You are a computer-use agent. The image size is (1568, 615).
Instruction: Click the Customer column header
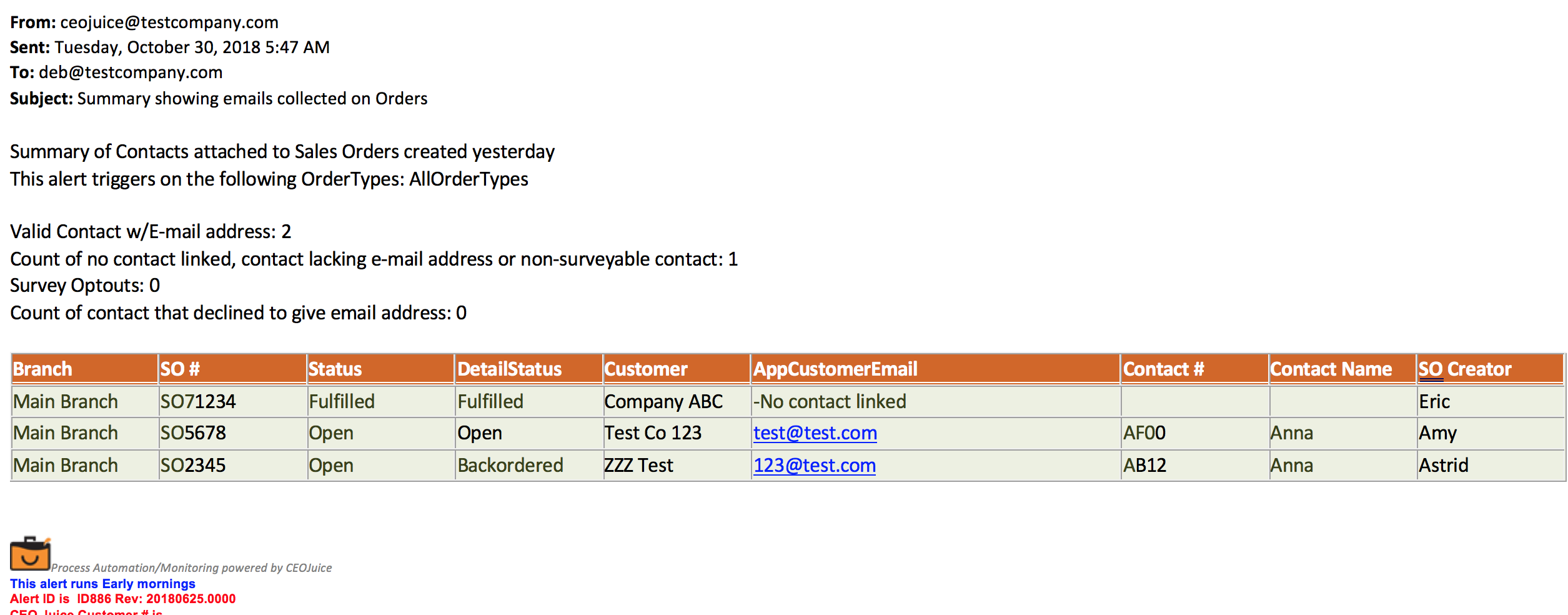[677, 369]
